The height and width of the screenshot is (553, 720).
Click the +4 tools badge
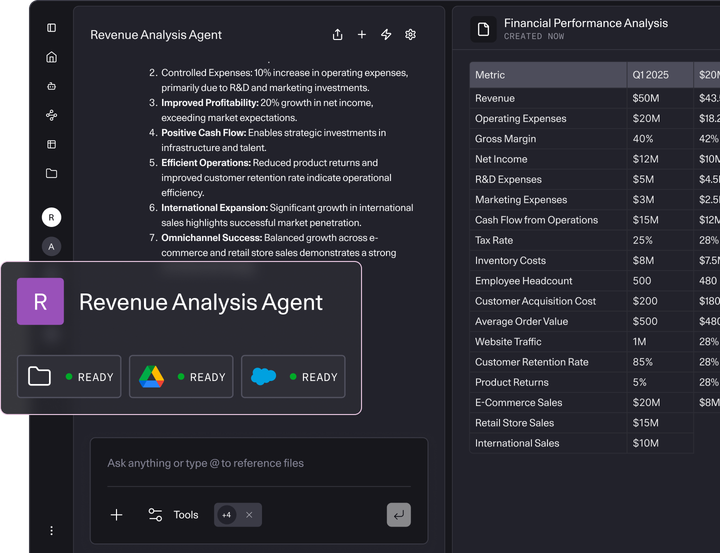[x=226, y=515]
